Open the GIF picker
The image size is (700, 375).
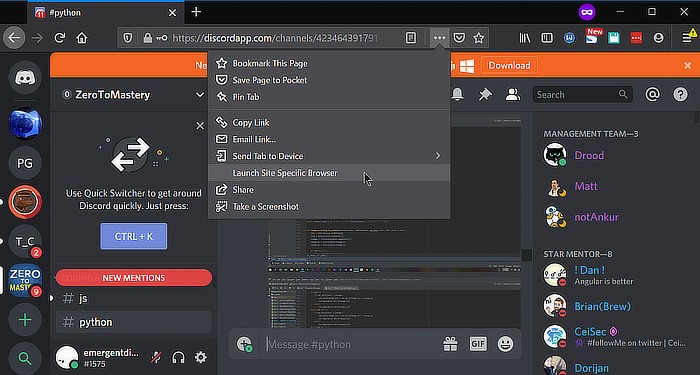[x=478, y=344]
